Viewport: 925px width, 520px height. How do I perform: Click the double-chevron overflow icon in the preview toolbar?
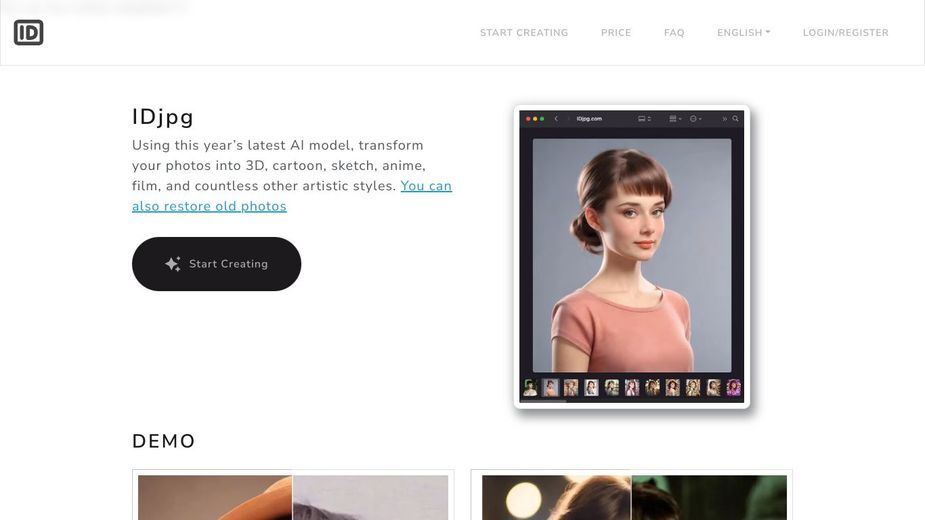click(x=724, y=119)
